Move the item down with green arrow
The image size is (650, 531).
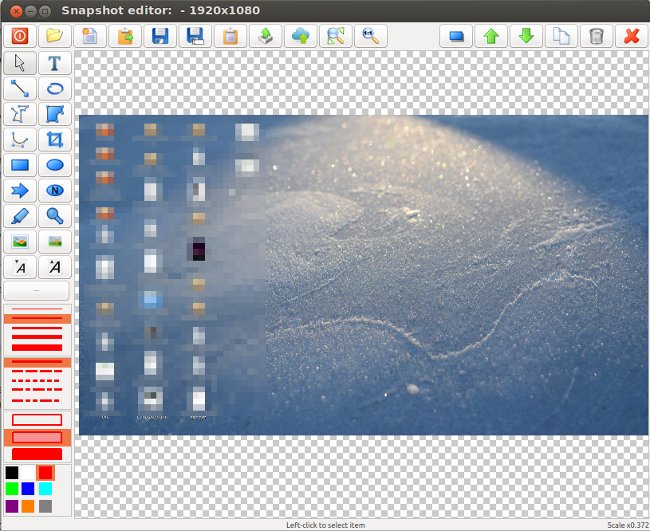click(526, 36)
